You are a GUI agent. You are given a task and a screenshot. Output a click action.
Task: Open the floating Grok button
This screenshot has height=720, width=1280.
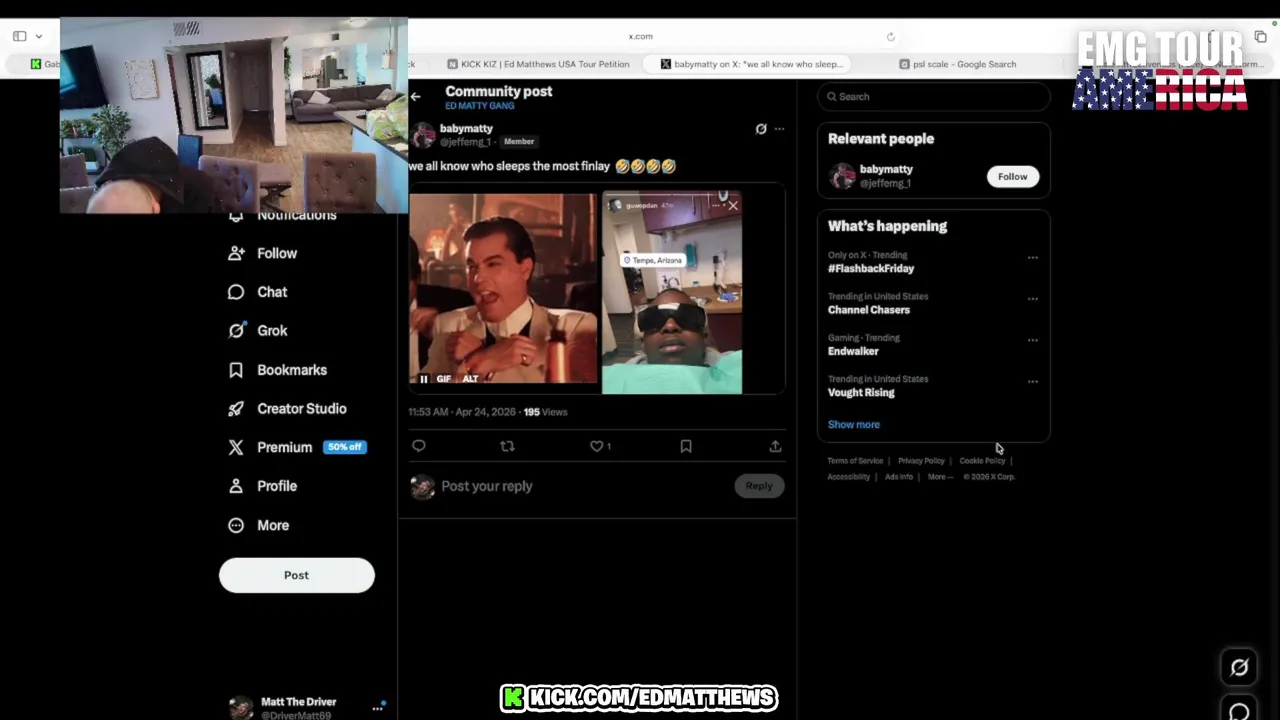(1239, 667)
